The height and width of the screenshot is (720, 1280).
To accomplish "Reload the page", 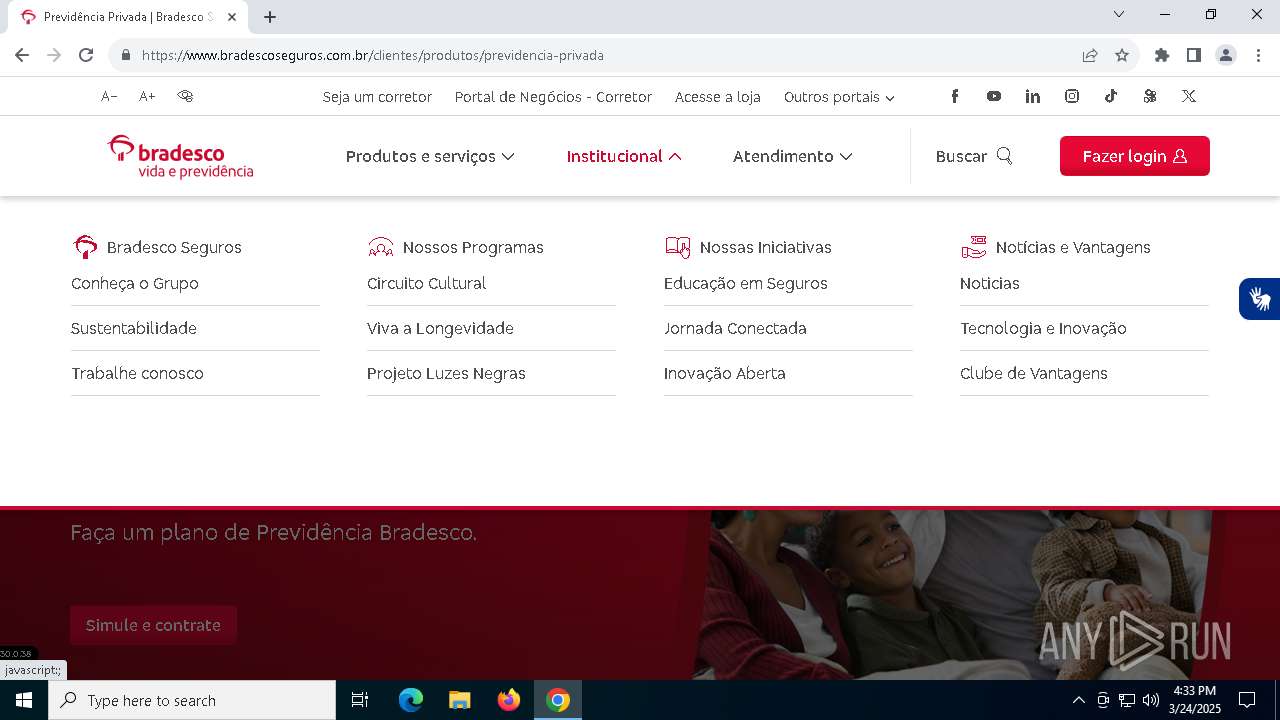I will [x=86, y=55].
